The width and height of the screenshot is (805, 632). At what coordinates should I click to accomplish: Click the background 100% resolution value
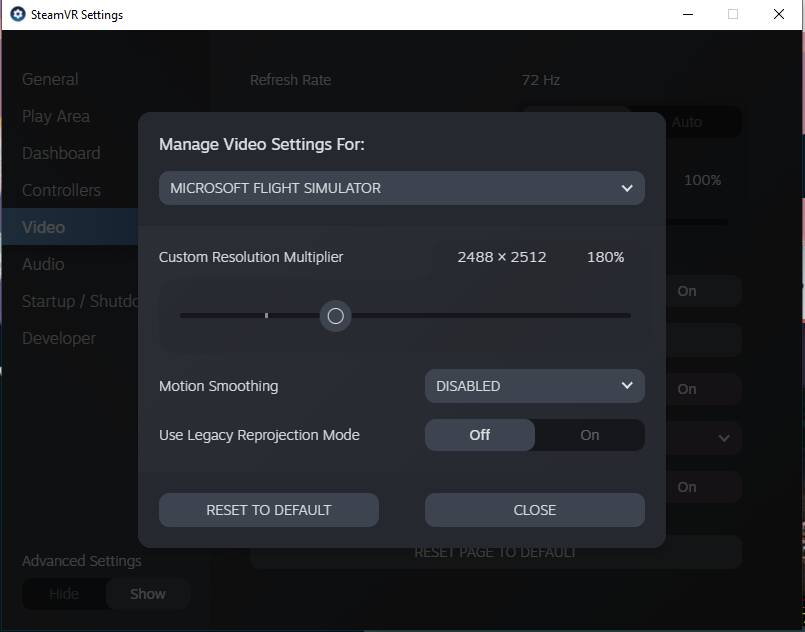pyautogui.click(x=702, y=180)
